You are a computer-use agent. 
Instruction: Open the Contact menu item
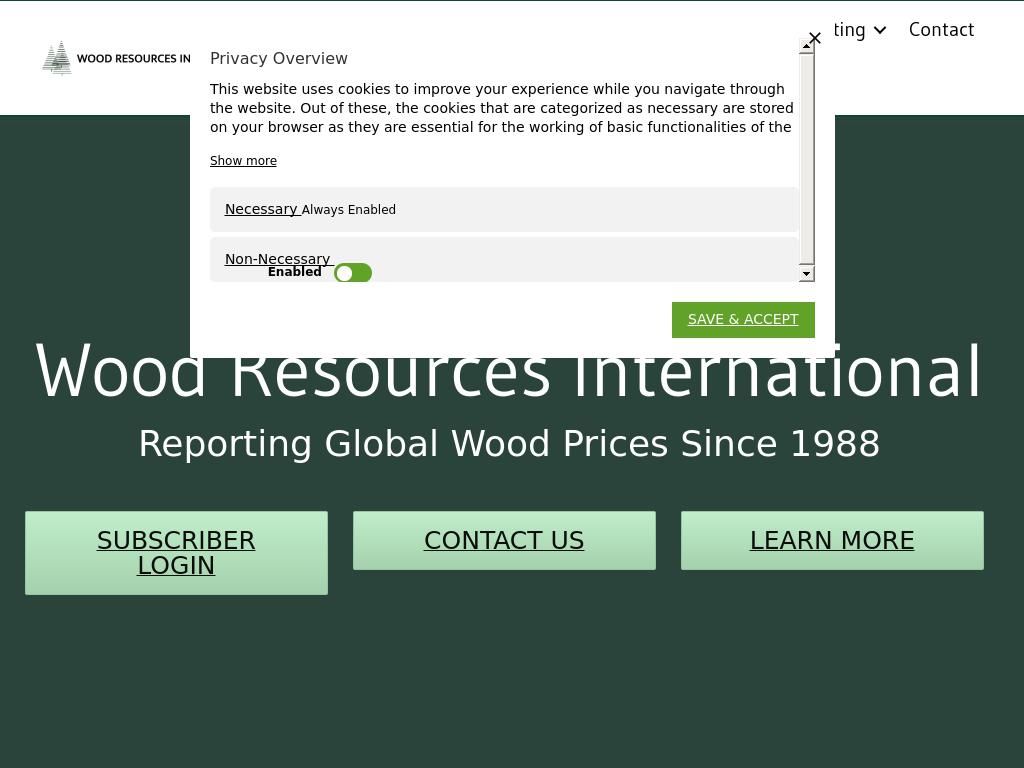941,30
